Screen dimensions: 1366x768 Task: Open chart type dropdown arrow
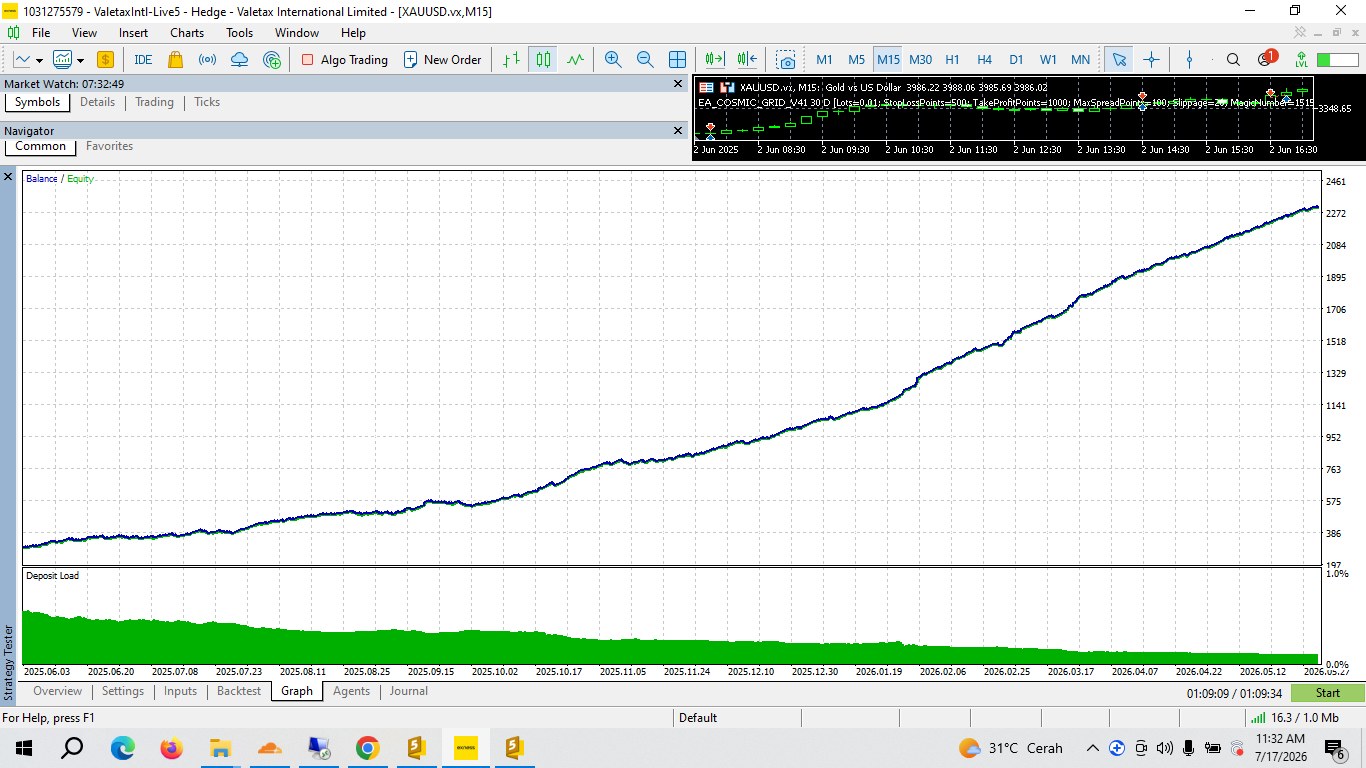pos(39,61)
